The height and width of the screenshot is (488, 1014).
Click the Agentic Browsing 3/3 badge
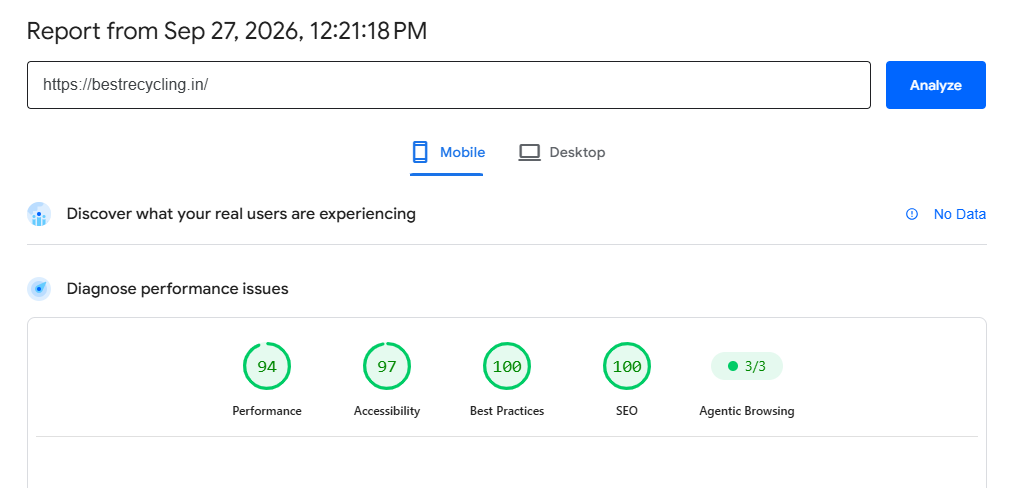coord(747,366)
